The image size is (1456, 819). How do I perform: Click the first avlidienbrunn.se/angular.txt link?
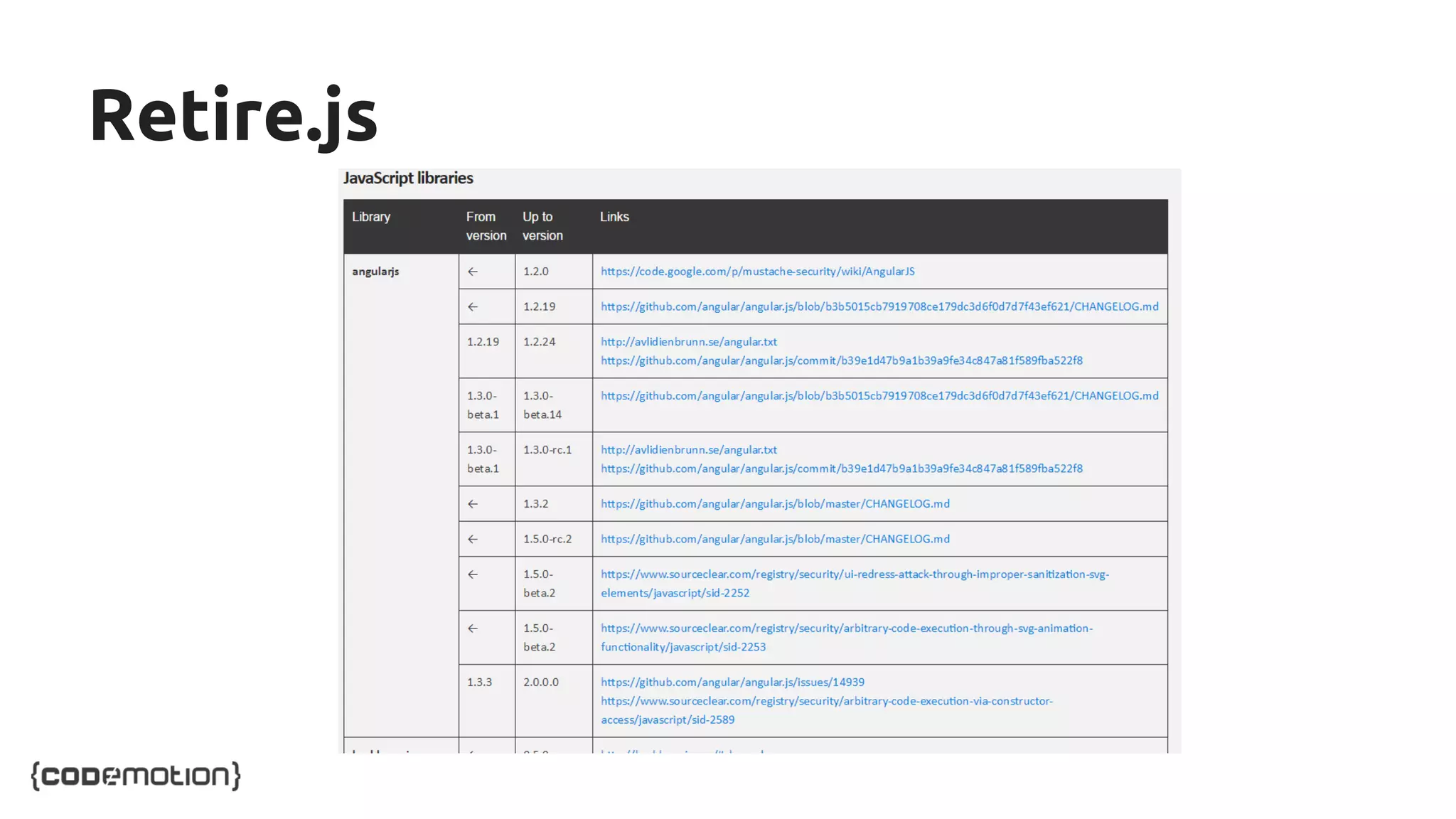click(x=688, y=342)
